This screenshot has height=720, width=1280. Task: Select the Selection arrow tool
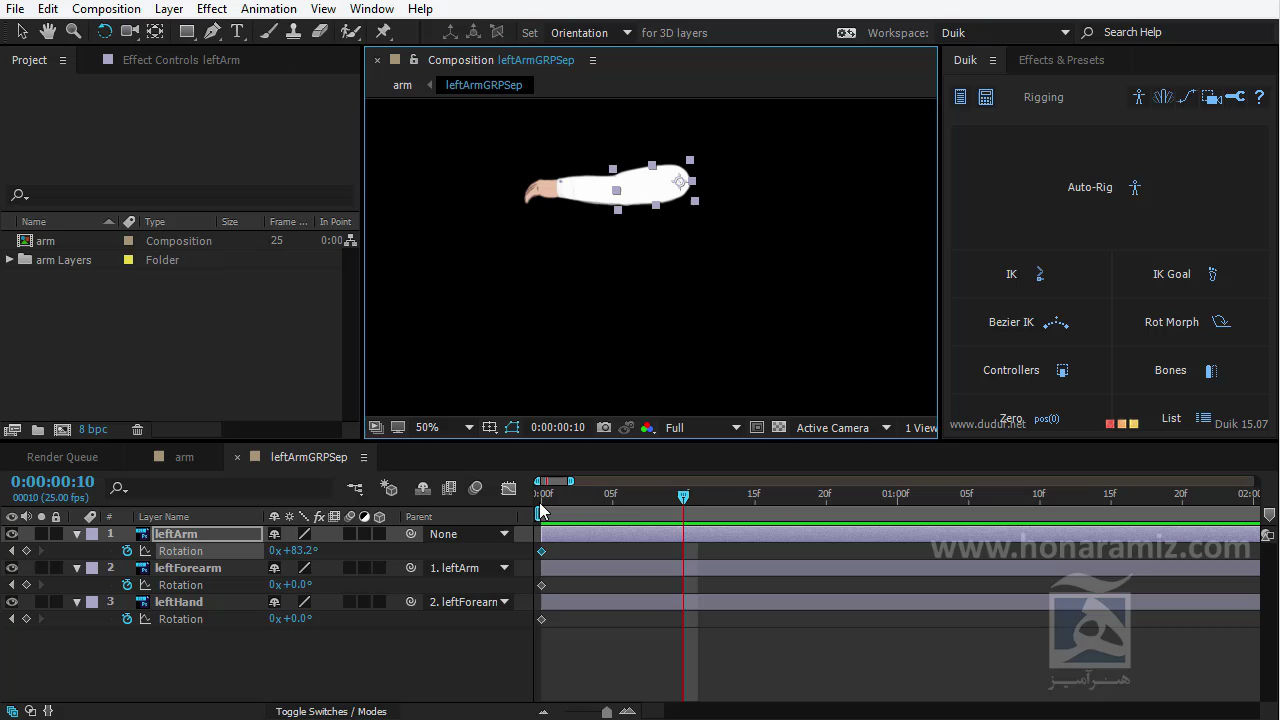click(22, 32)
